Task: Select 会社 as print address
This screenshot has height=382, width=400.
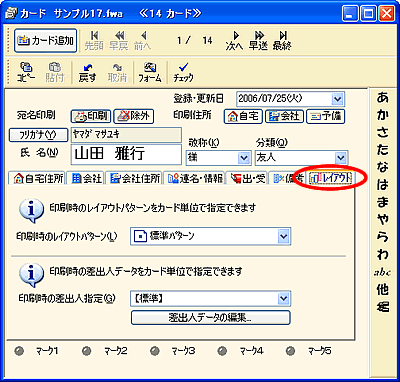Action: [x=285, y=116]
